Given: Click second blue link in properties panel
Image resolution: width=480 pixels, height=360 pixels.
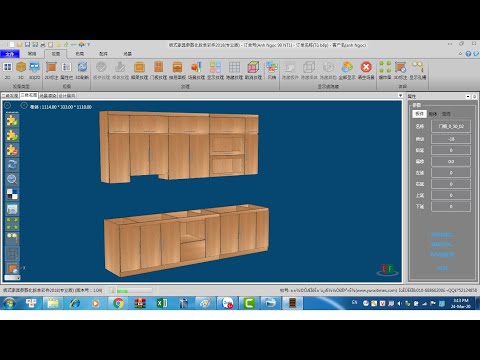Looking at the screenshot, I should point(442,244).
